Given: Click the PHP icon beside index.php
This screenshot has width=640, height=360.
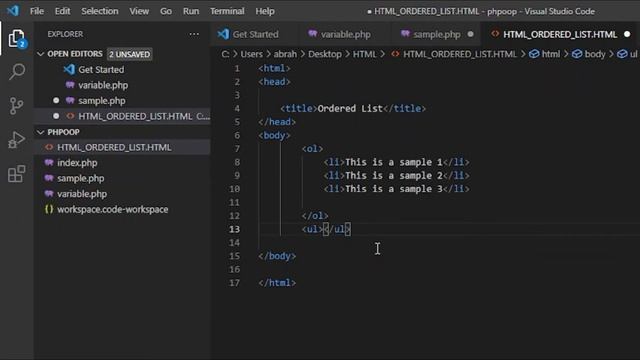Looking at the screenshot, I should 49,162.
